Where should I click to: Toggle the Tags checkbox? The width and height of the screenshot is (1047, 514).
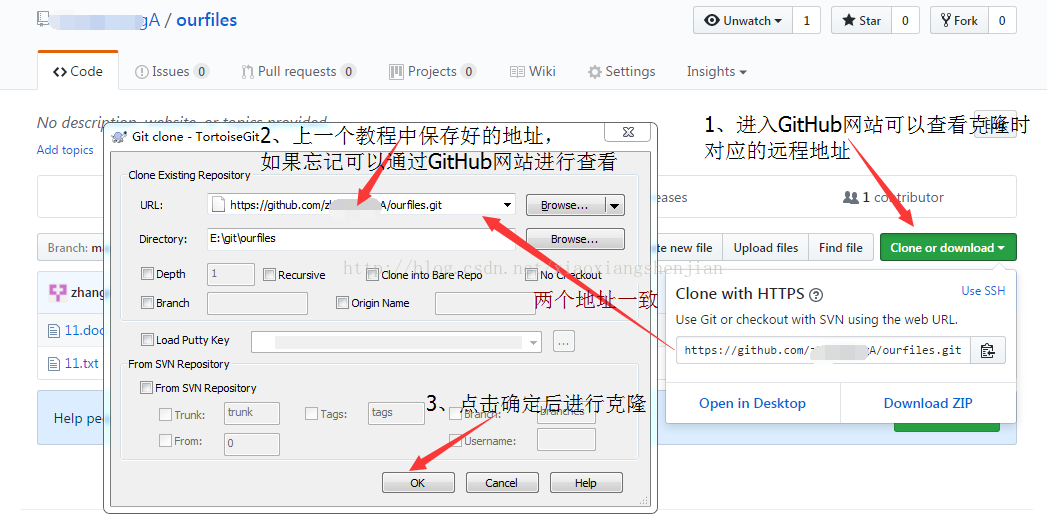pos(311,414)
